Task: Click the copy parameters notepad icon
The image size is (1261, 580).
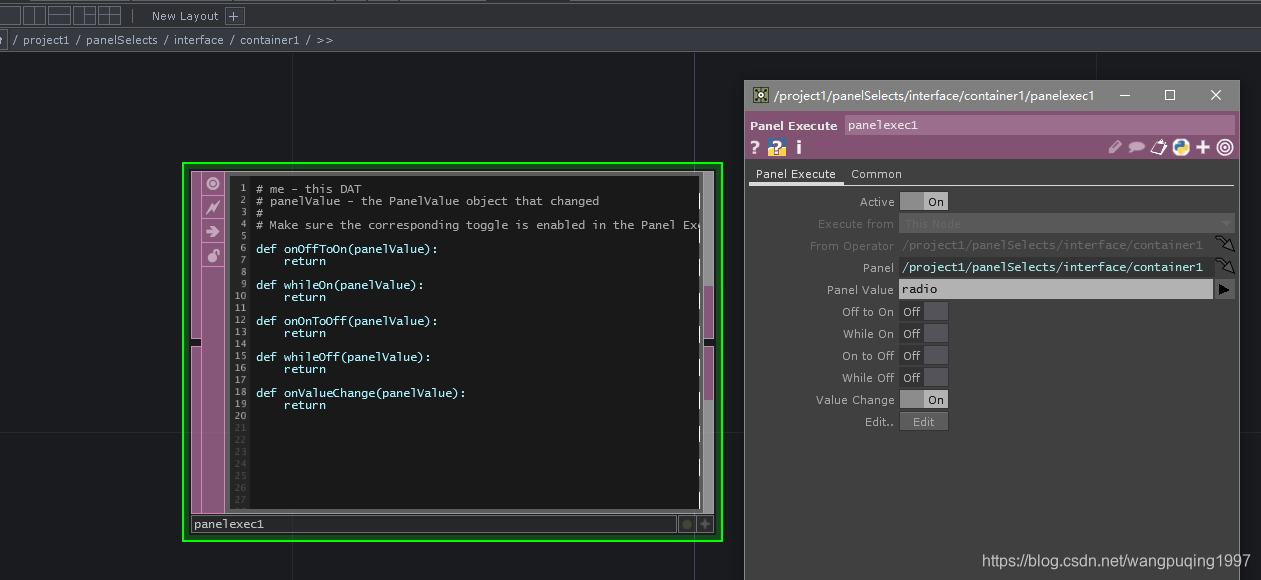Action: pos(1159,147)
